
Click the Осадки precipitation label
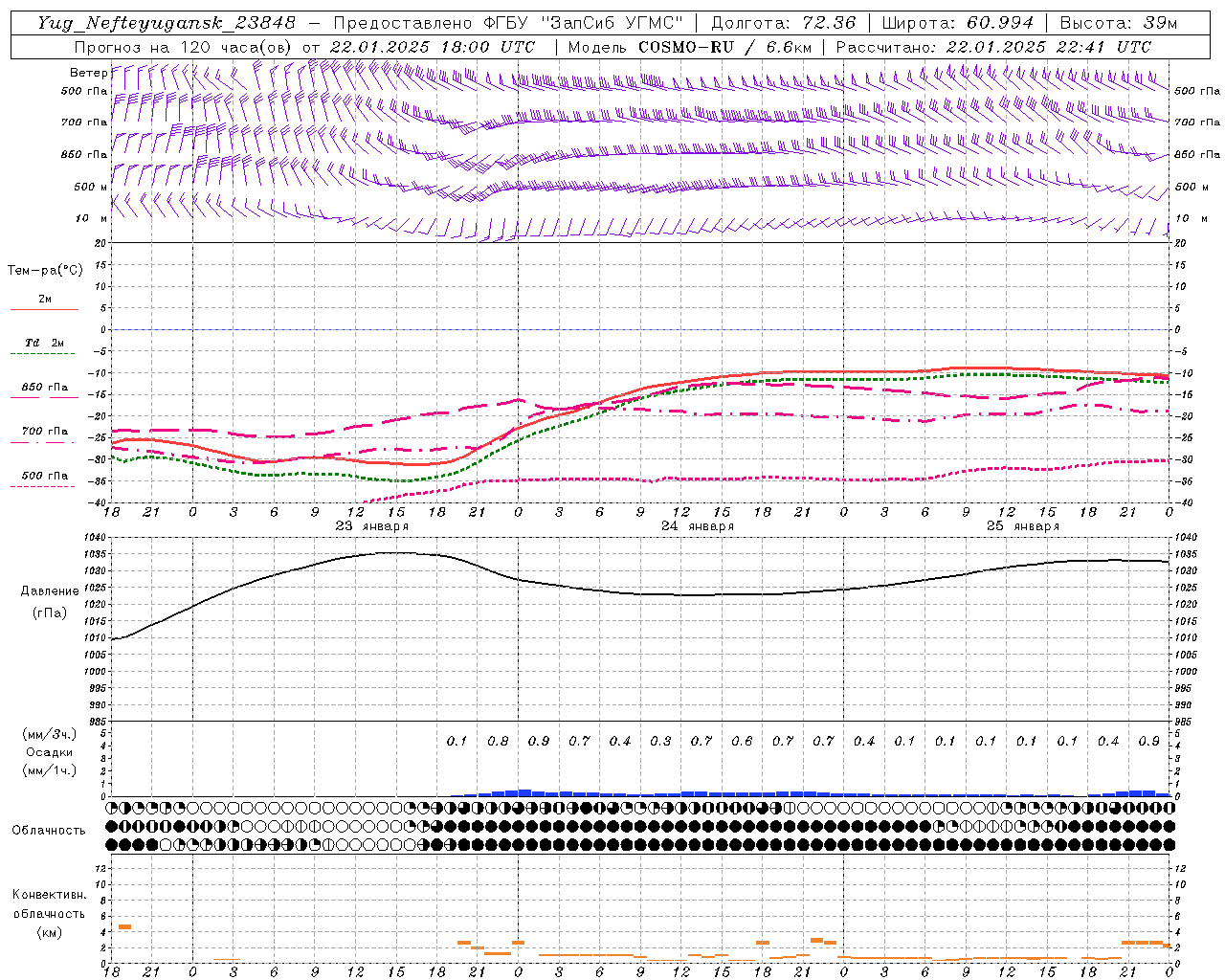50,752
